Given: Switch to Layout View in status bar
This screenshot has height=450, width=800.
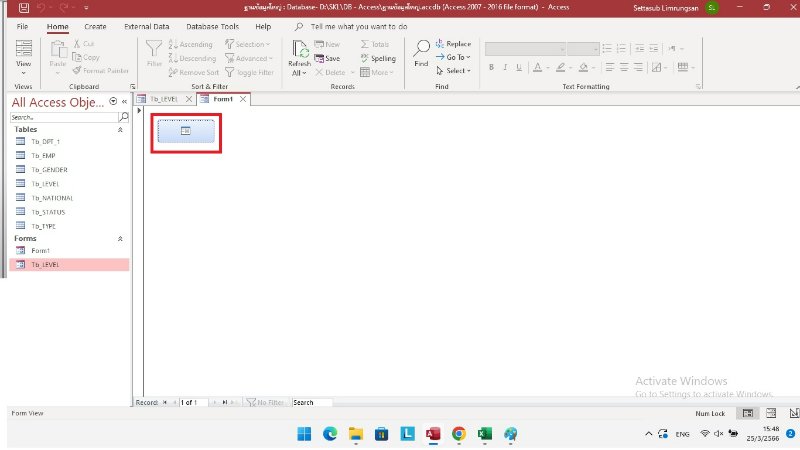Looking at the screenshot, I should (x=769, y=412).
